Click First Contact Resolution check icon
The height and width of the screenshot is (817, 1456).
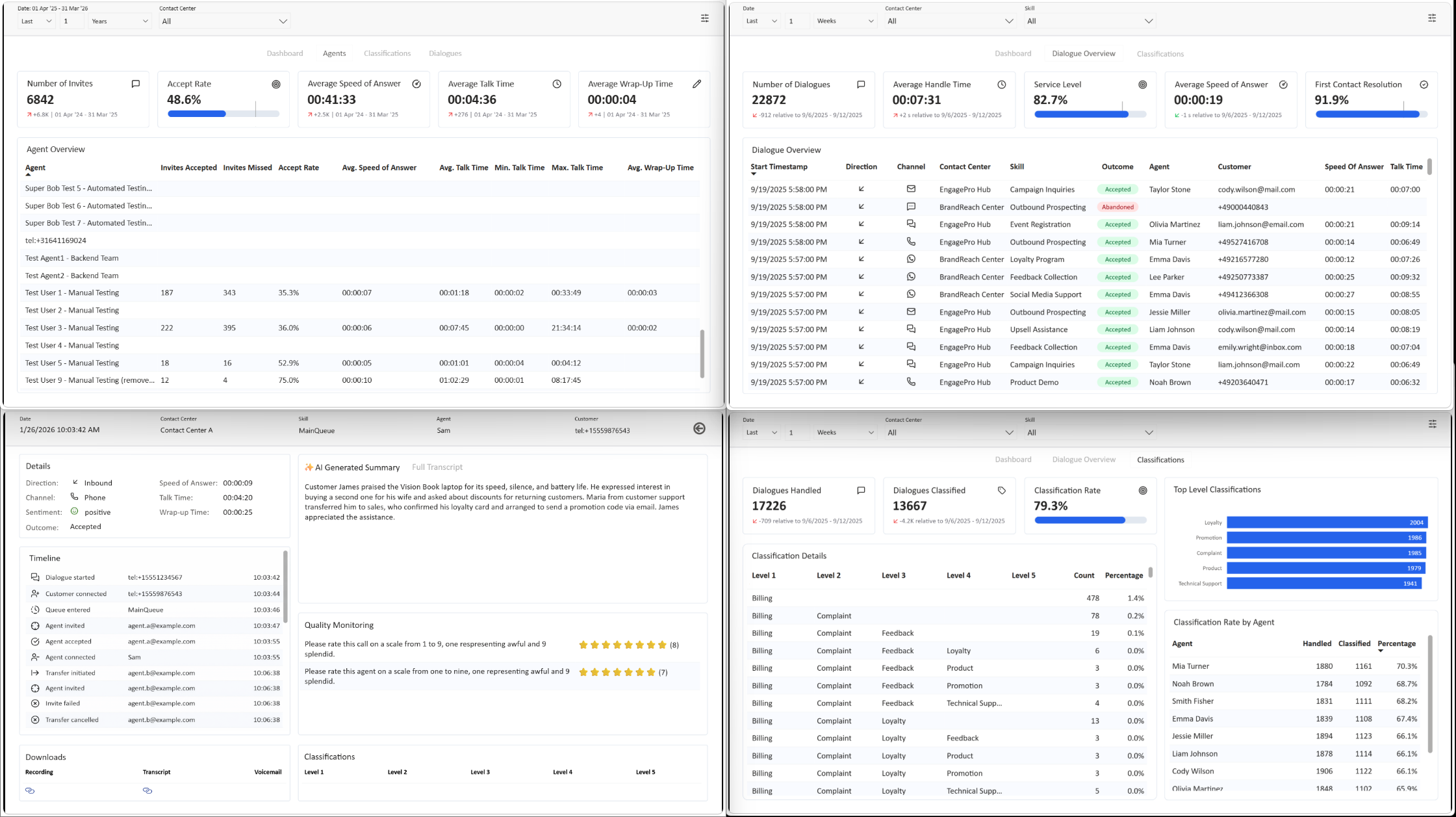[1424, 84]
